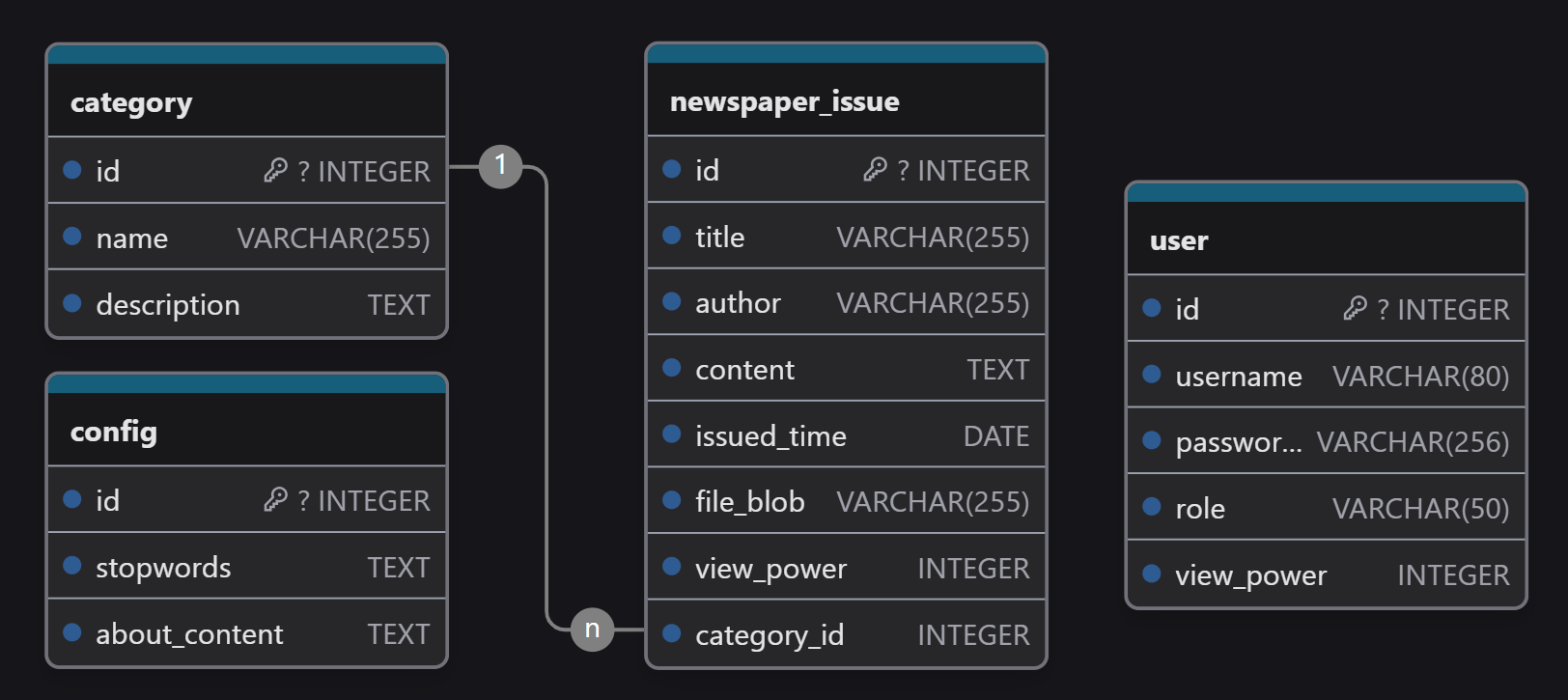The height and width of the screenshot is (700, 1568).
Task: Select the newspaper_issue table title
Action: [784, 101]
